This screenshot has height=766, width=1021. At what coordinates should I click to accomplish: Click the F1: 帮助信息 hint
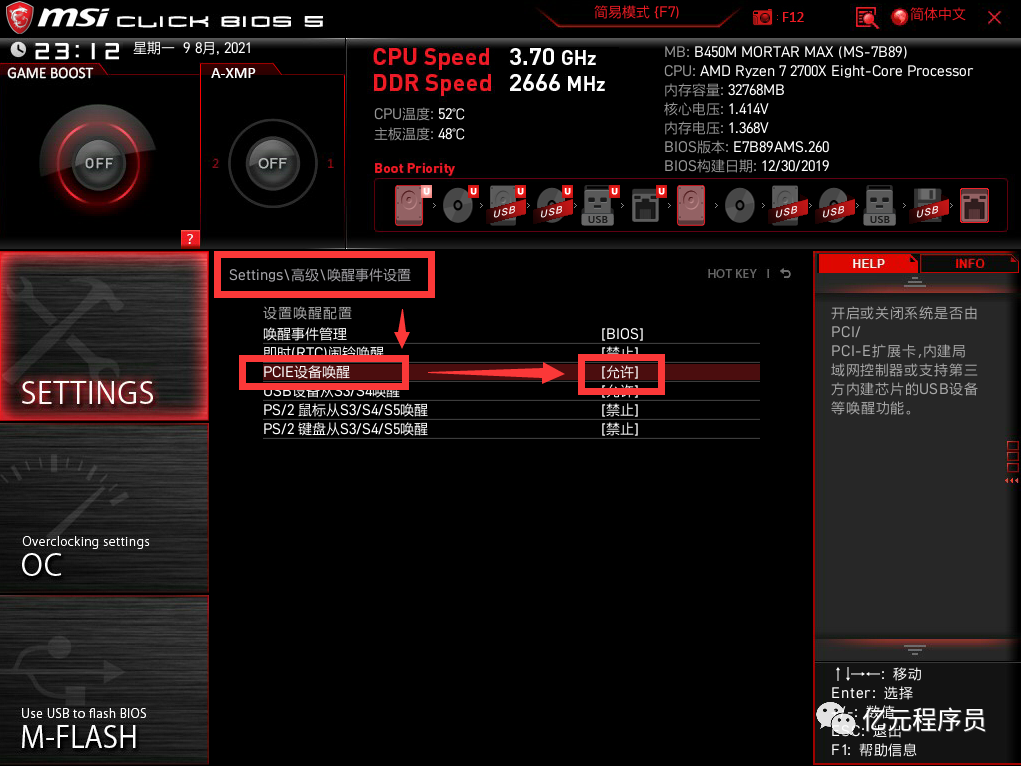click(x=873, y=750)
